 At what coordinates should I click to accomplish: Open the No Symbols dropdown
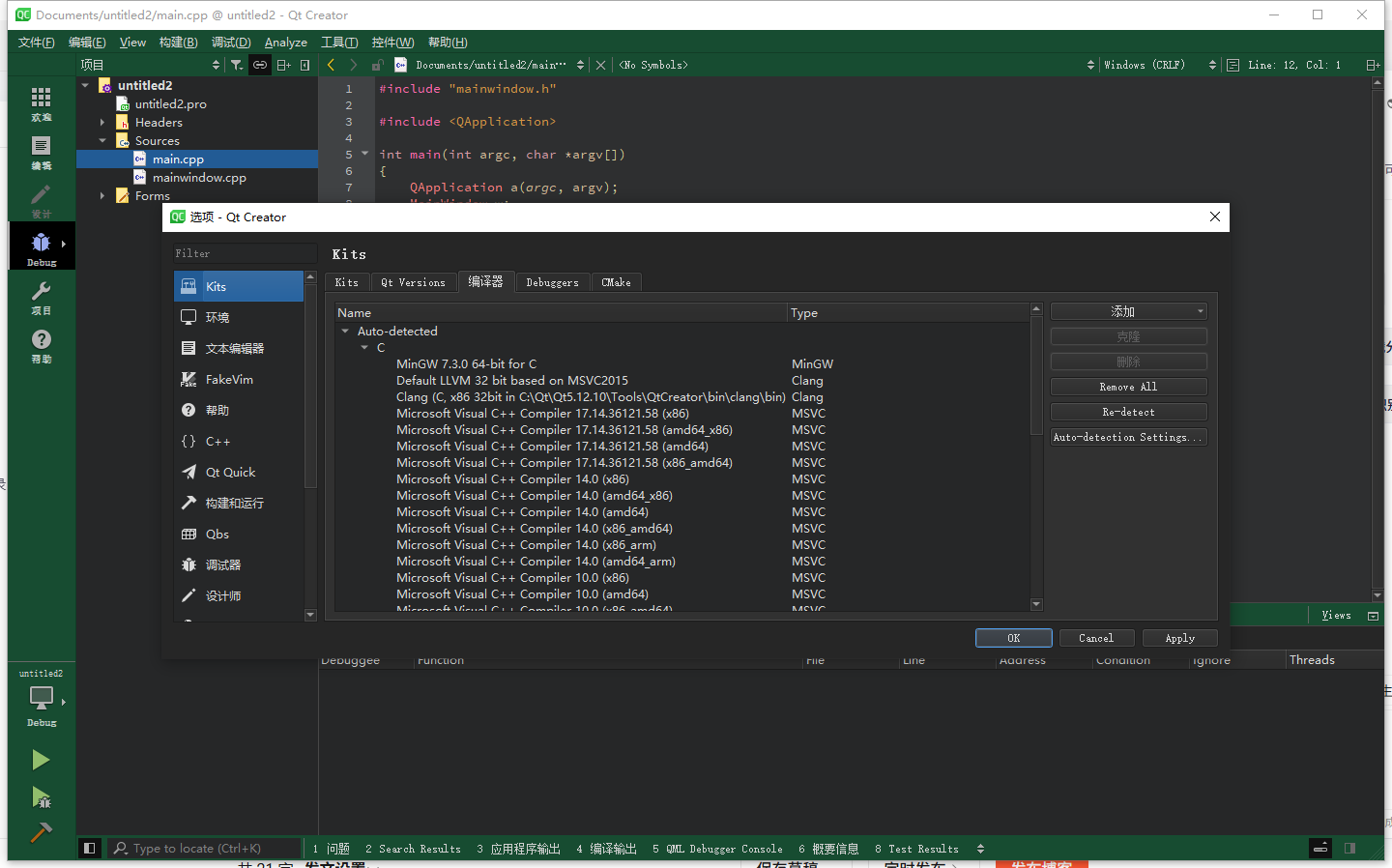(x=856, y=65)
